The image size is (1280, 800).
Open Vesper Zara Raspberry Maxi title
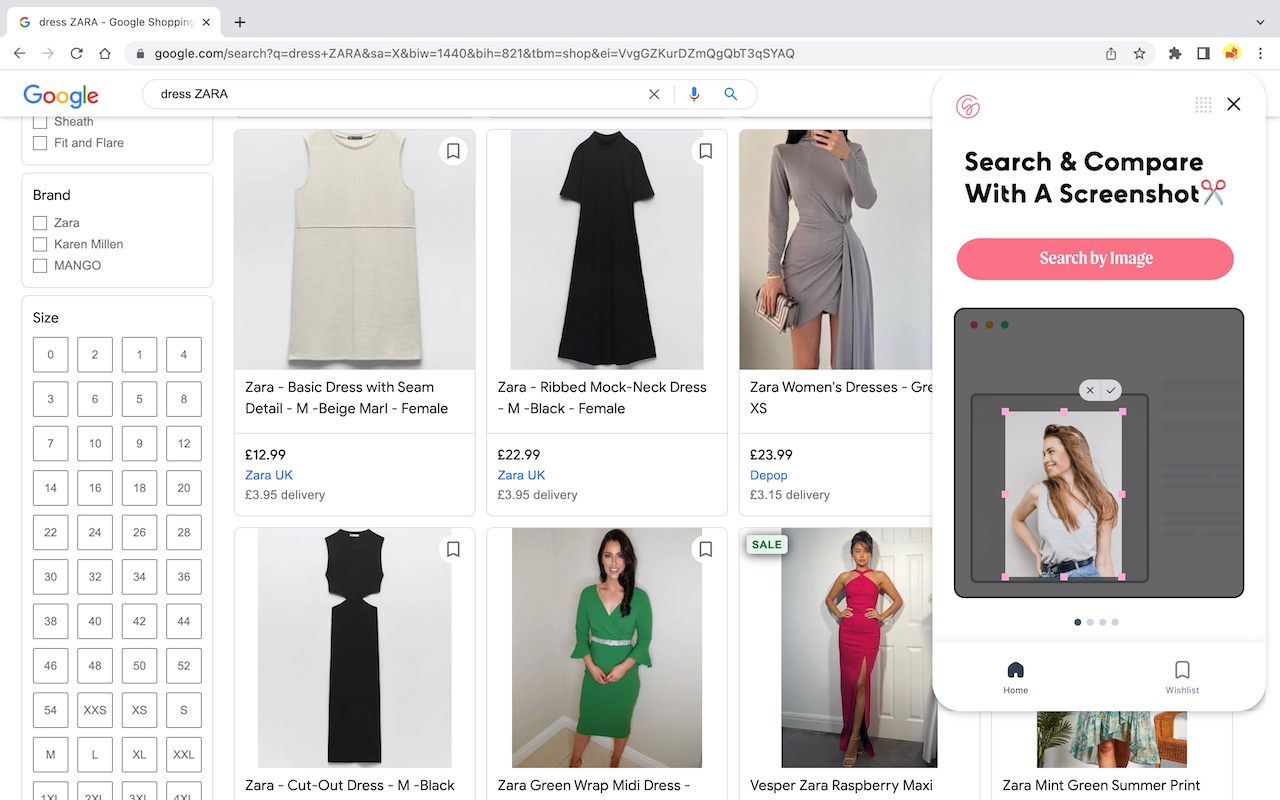click(x=842, y=786)
